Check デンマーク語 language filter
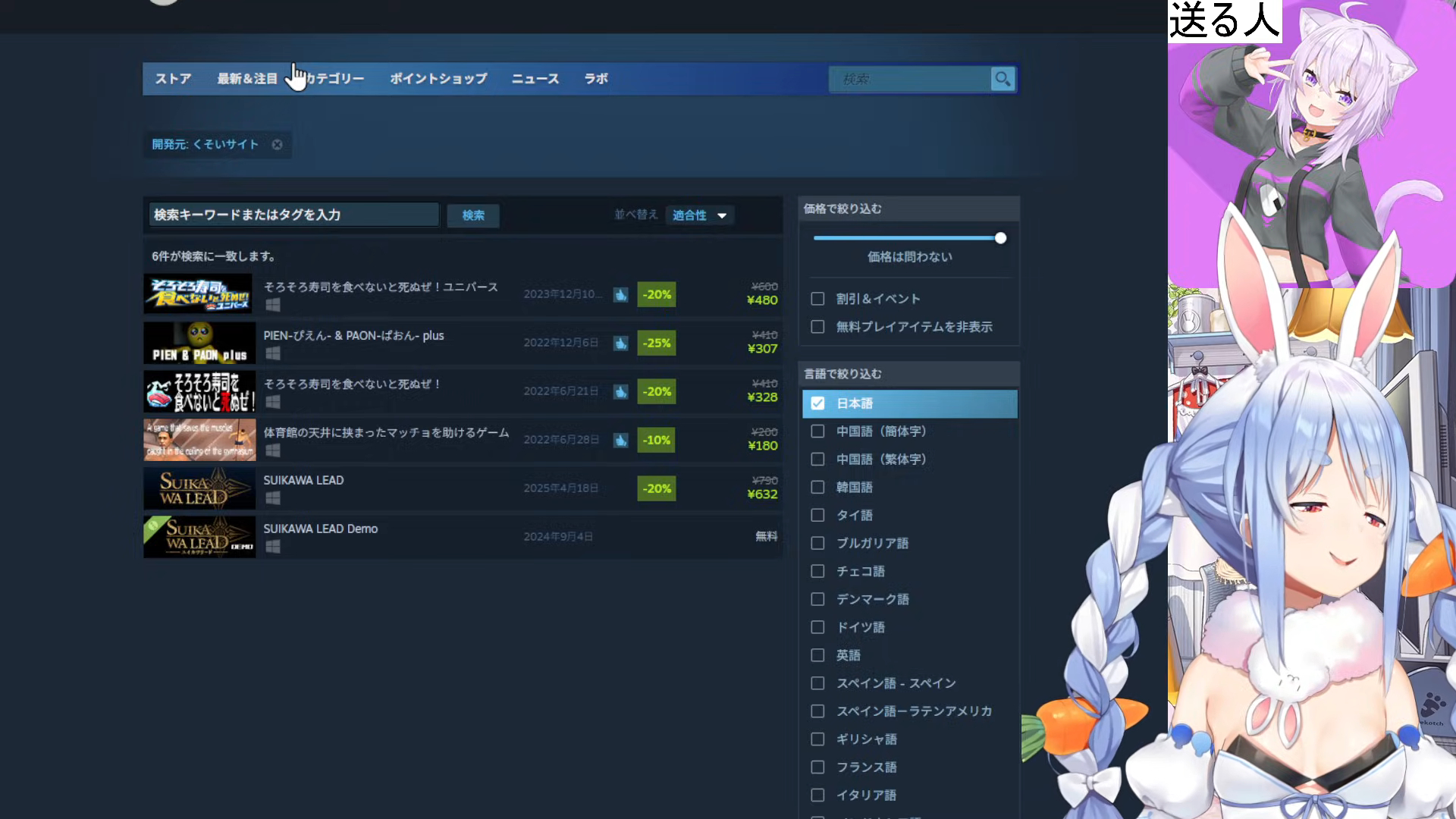Viewport: 1456px width, 819px height. [817, 600]
